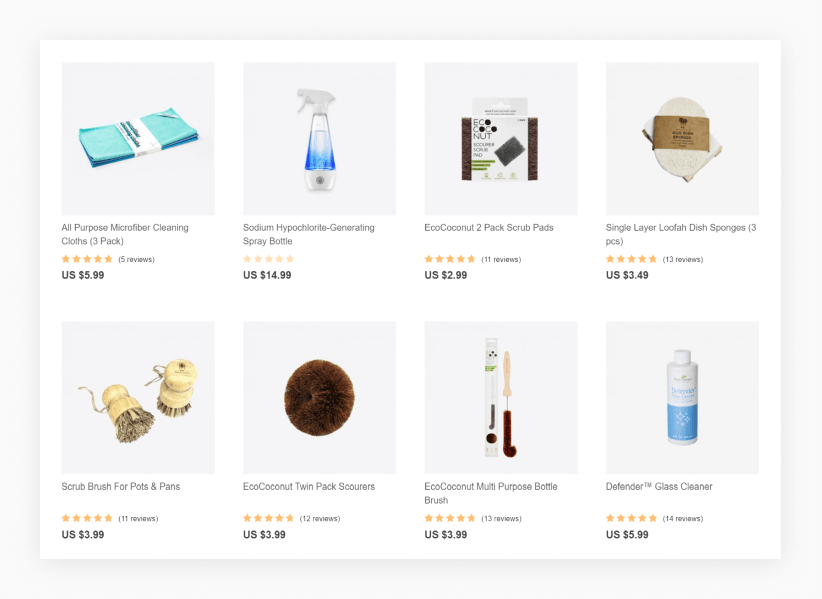
Task: Open the bottle brush product image
Action: click(x=501, y=398)
